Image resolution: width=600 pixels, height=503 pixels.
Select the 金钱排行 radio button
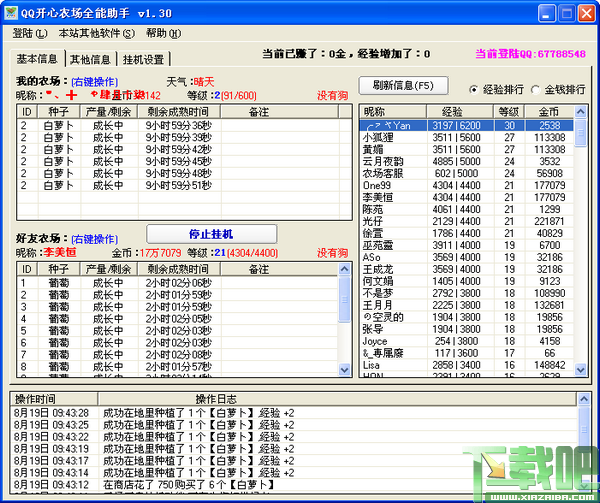tap(558, 90)
